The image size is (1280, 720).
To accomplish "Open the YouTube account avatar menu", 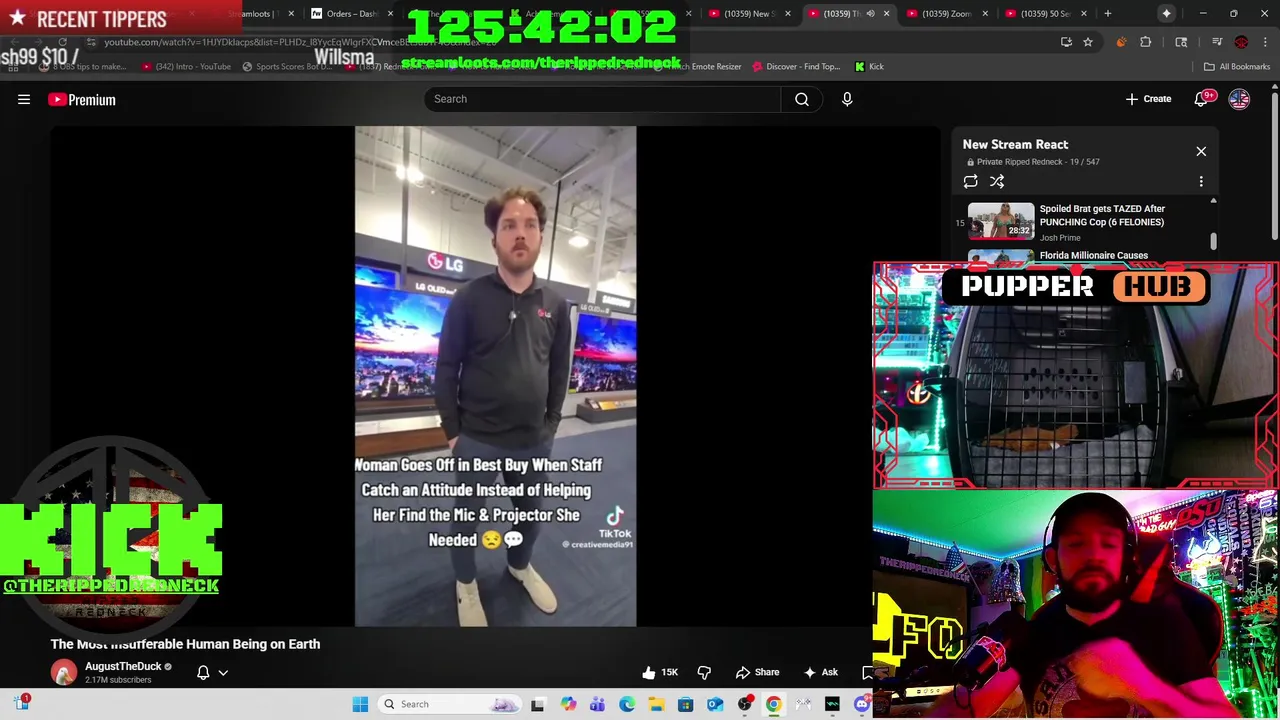I will pyautogui.click(x=1239, y=99).
